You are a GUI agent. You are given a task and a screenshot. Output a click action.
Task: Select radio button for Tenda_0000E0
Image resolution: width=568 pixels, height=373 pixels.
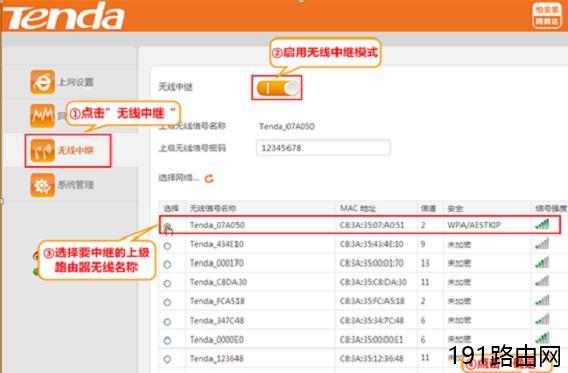click(x=167, y=340)
